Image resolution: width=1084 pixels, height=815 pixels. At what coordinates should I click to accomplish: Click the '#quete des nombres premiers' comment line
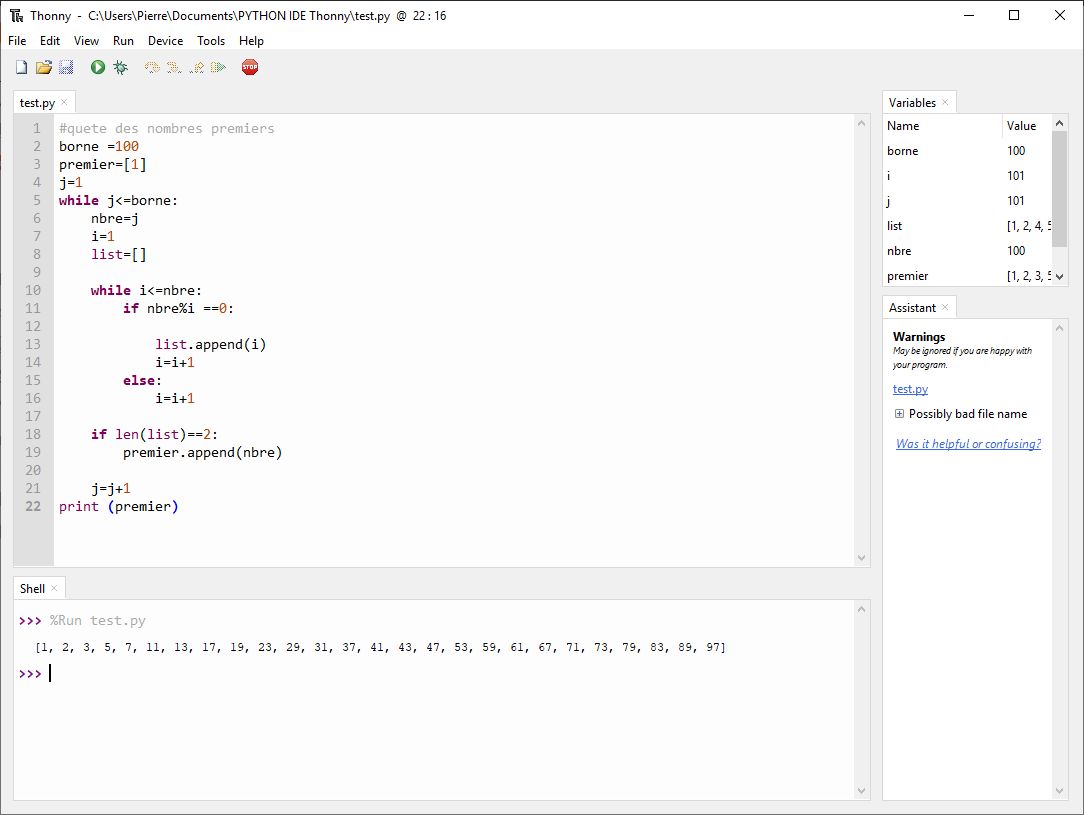click(167, 129)
